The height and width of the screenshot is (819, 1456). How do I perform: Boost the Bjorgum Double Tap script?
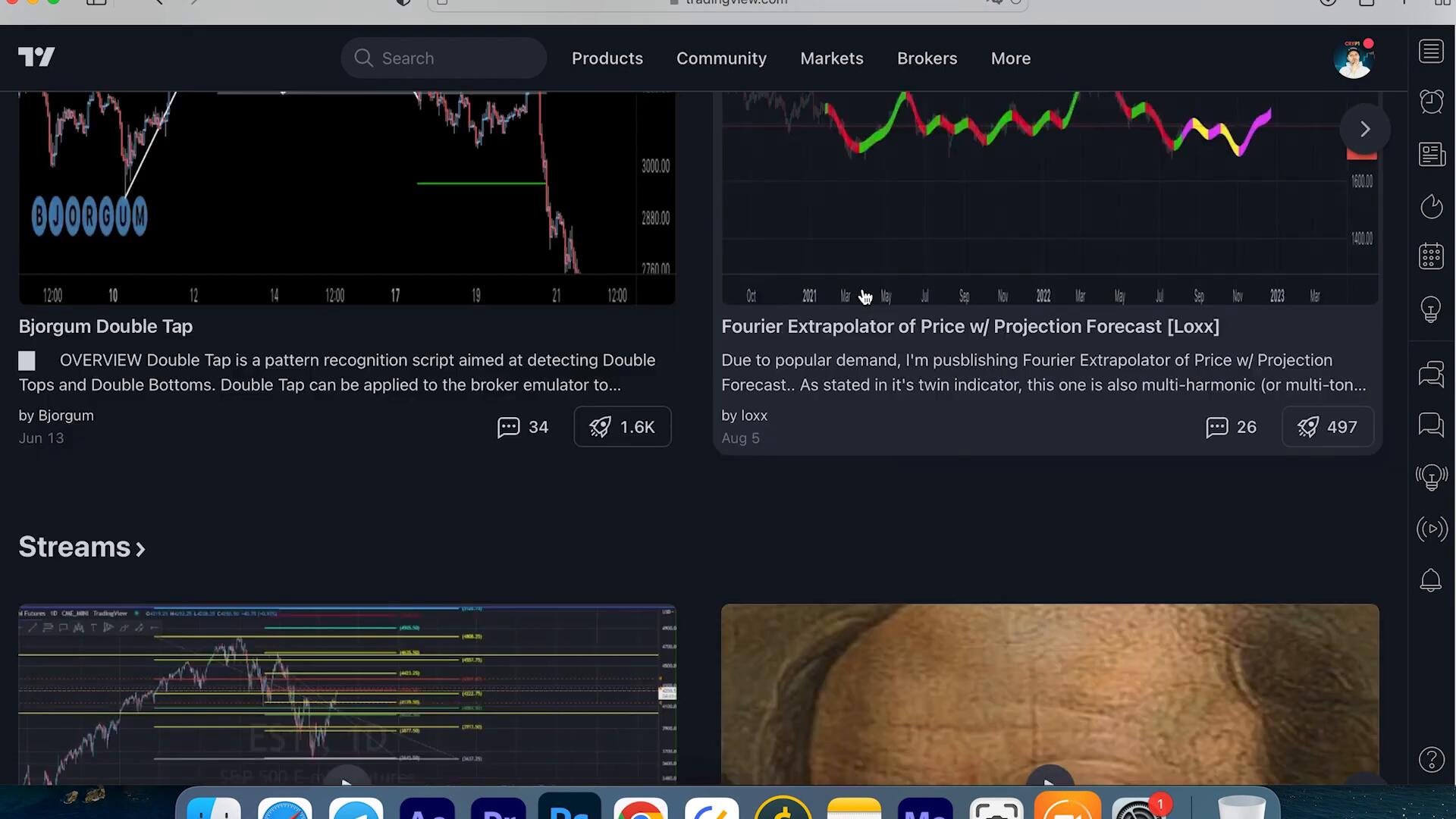[622, 427]
